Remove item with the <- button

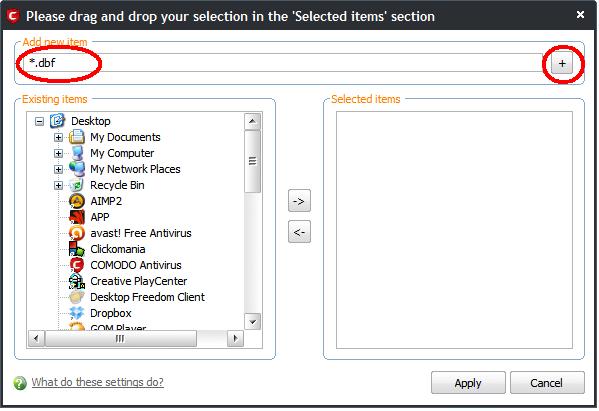tap(299, 231)
